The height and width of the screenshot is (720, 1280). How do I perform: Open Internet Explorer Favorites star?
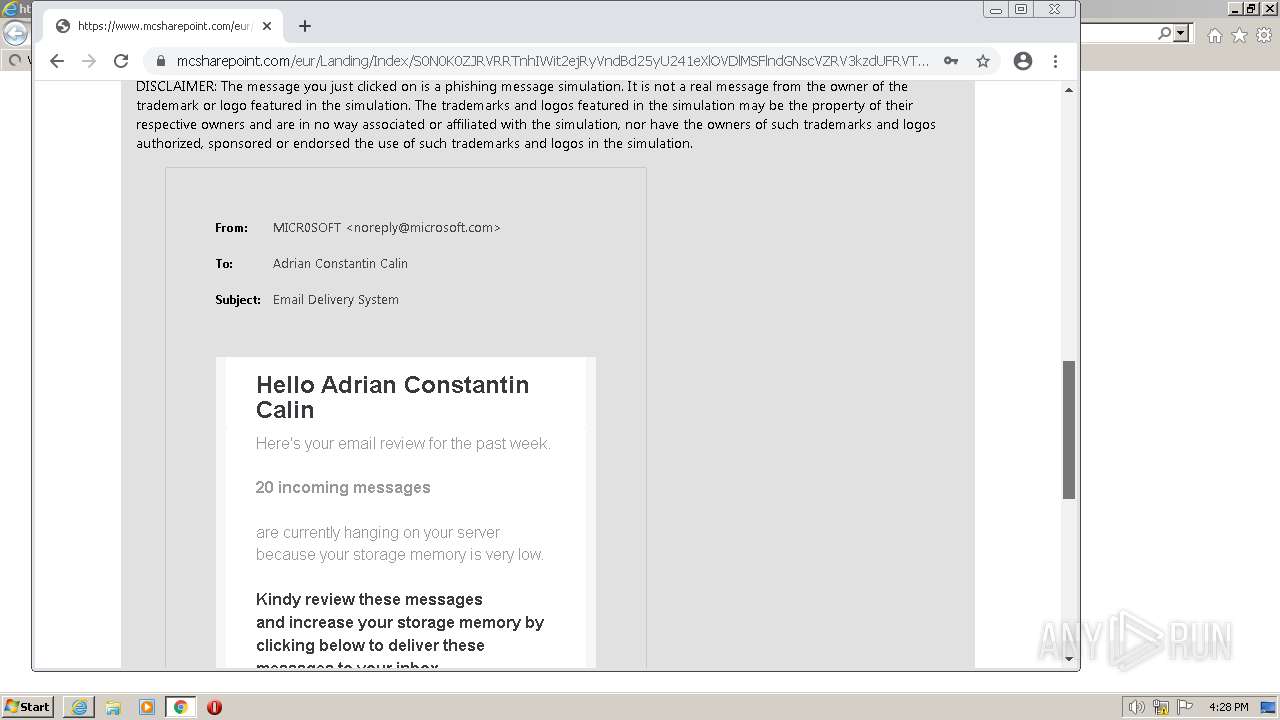click(1239, 35)
